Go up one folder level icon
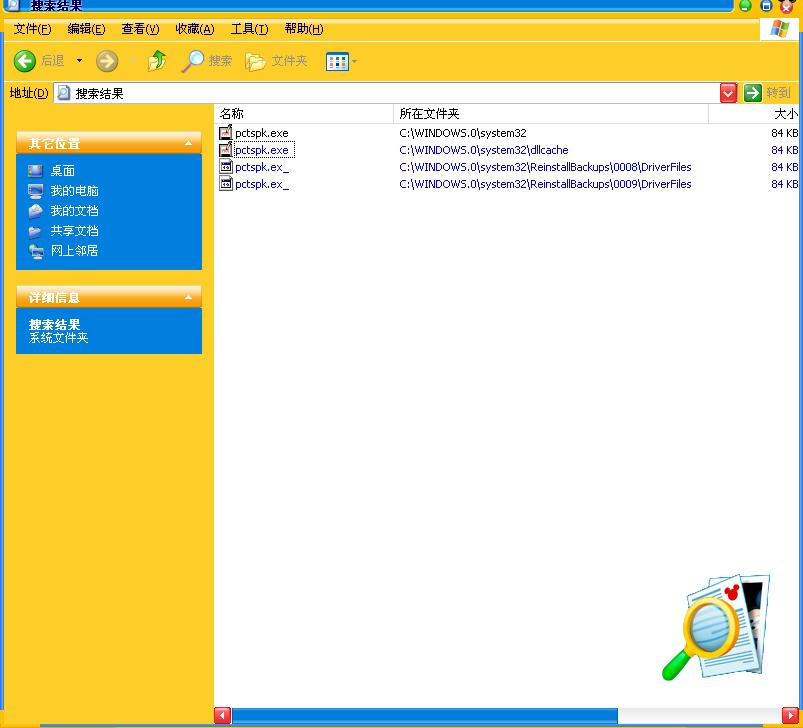 [x=157, y=61]
